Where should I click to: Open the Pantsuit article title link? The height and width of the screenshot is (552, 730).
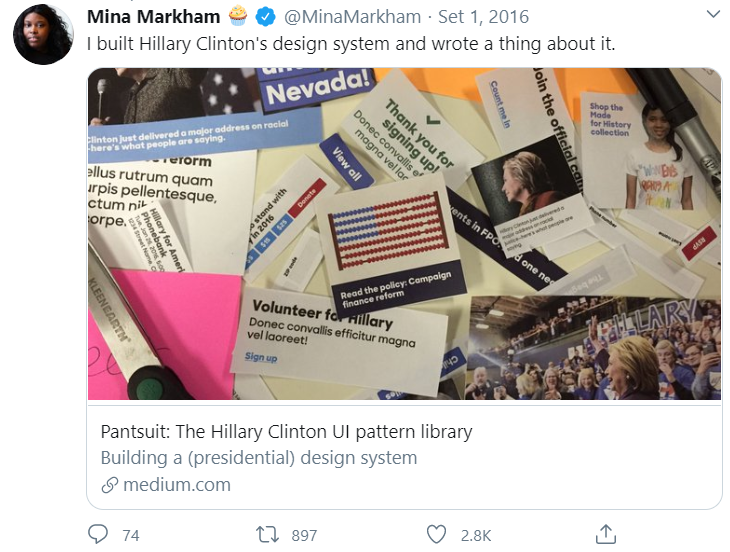(286, 432)
